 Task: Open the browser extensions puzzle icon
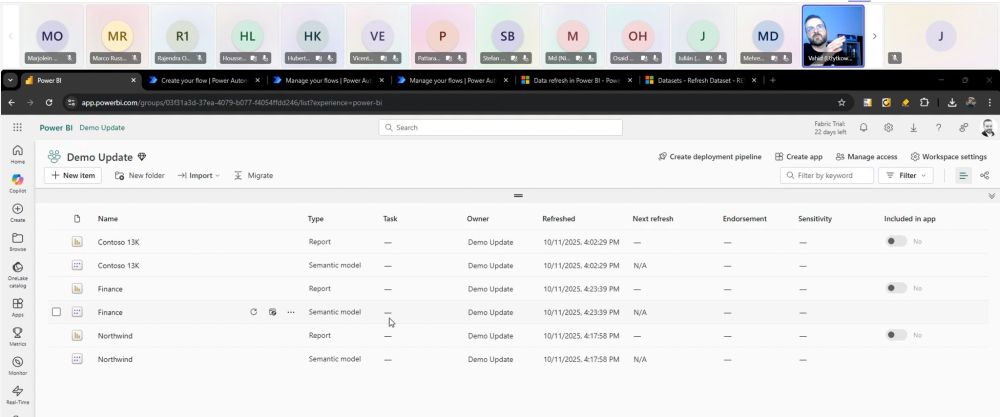tap(924, 102)
